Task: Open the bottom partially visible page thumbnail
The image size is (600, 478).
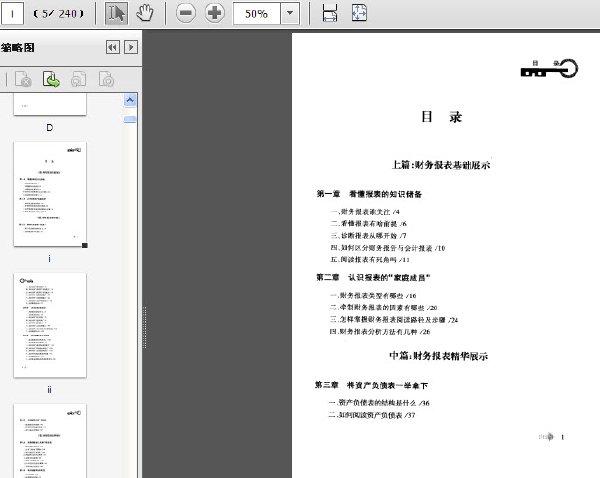Action: pyautogui.click(x=50, y=441)
